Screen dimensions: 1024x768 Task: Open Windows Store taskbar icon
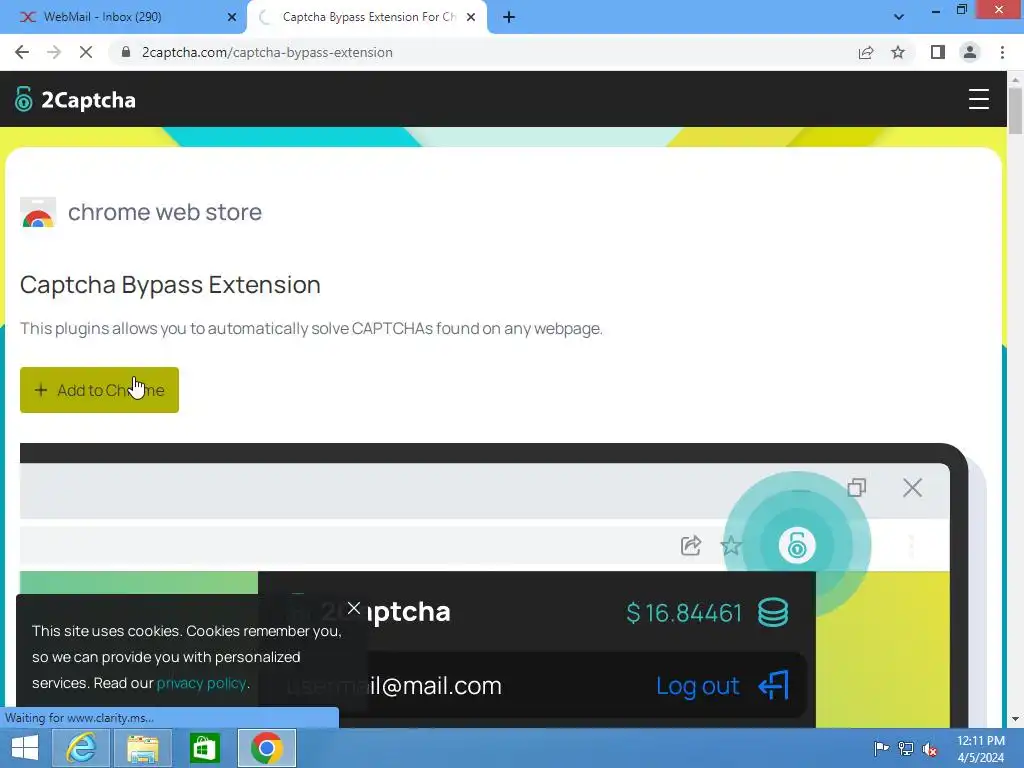[x=204, y=748]
